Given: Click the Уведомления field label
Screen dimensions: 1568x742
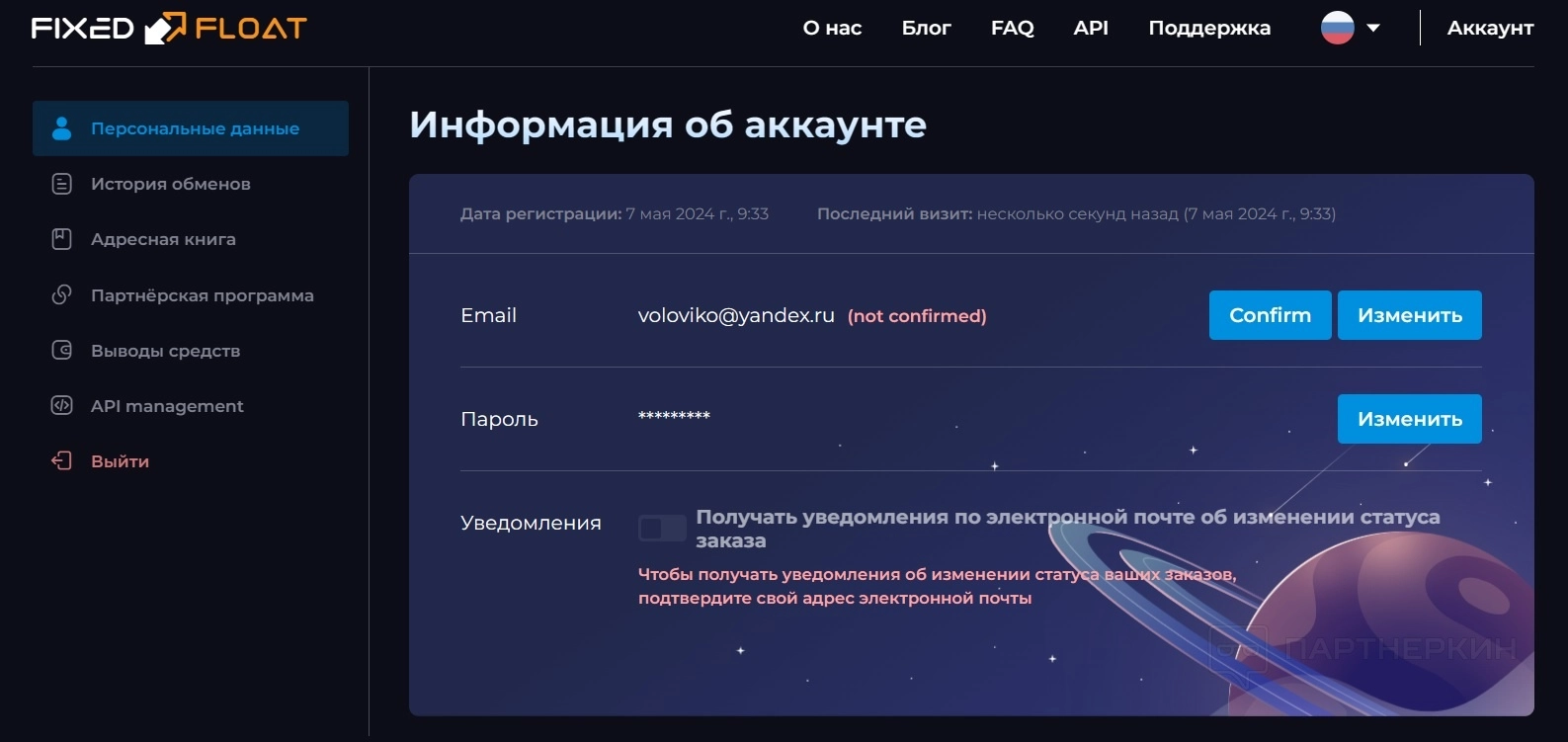Looking at the screenshot, I should tap(531, 523).
